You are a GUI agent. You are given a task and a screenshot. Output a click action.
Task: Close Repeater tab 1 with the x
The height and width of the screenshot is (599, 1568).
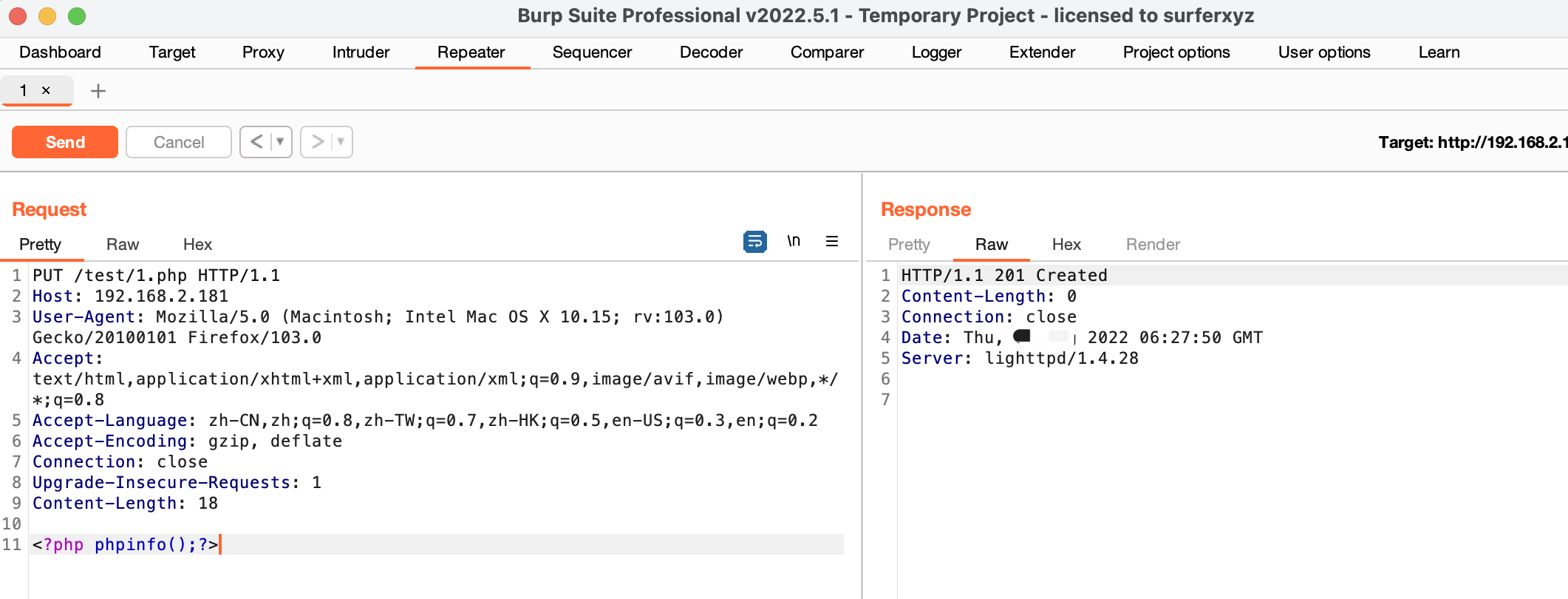pos(46,90)
